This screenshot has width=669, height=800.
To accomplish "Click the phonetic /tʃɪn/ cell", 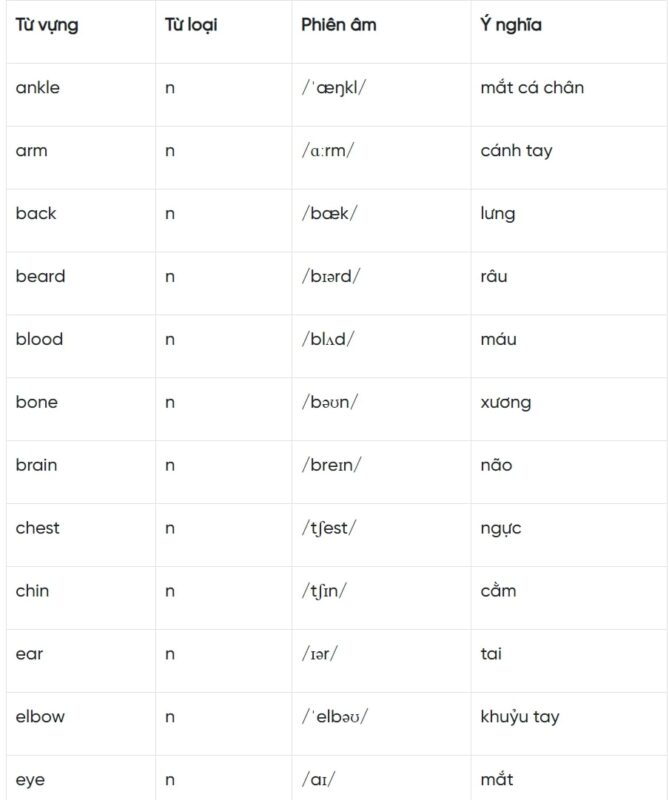I will (x=324, y=592).
